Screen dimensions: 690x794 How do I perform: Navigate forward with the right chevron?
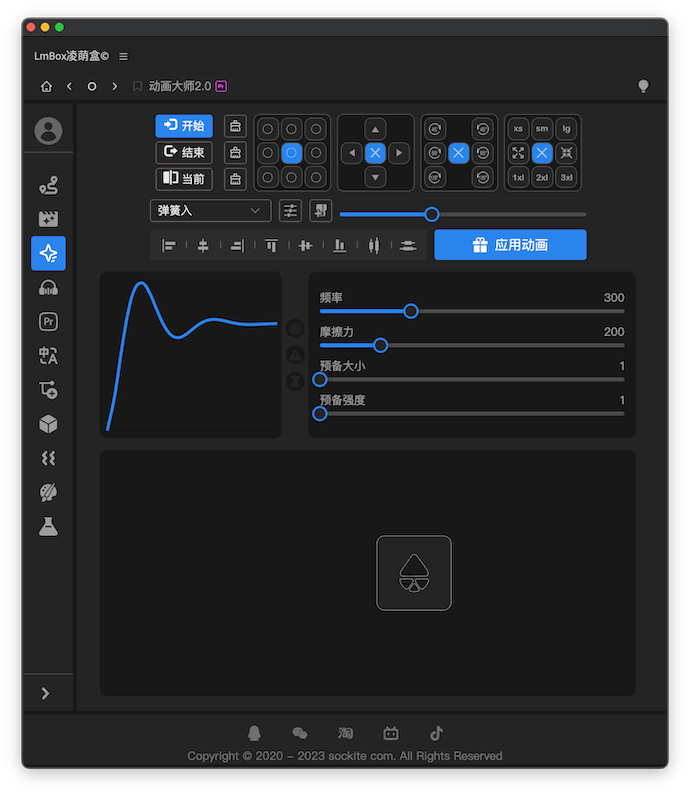[115, 87]
